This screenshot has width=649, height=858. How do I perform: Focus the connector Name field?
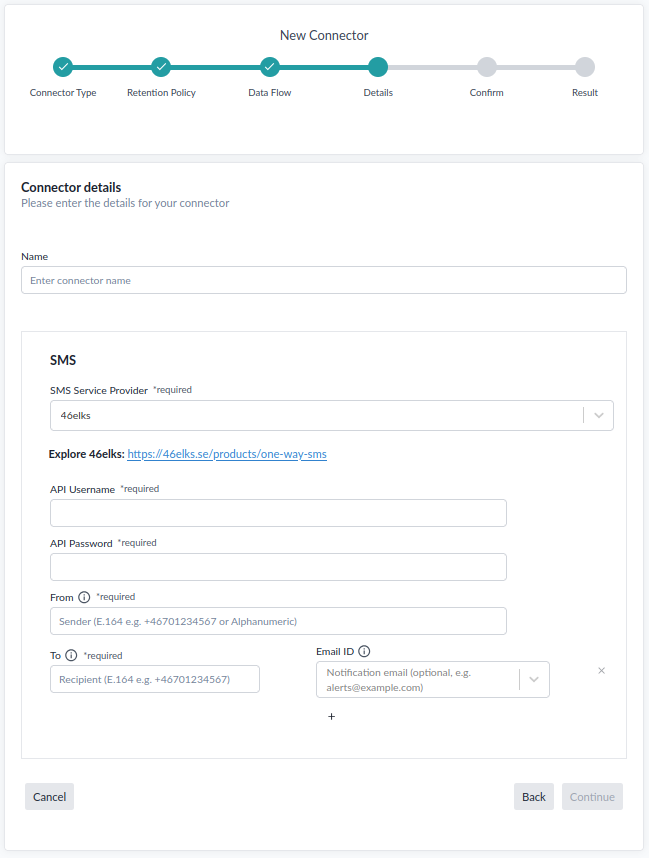tap(323, 280)
